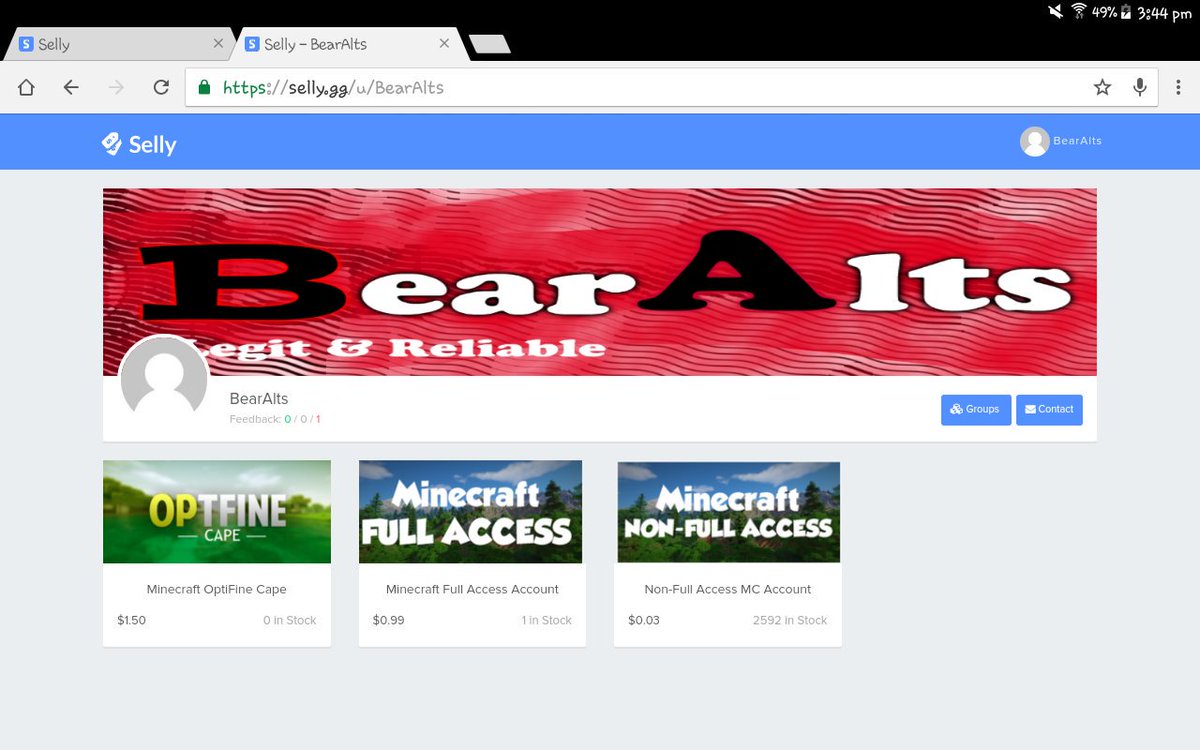Screen dimensions: 1200x750
Task: Click the $0.03 price
Action: [x=644, y=620]
